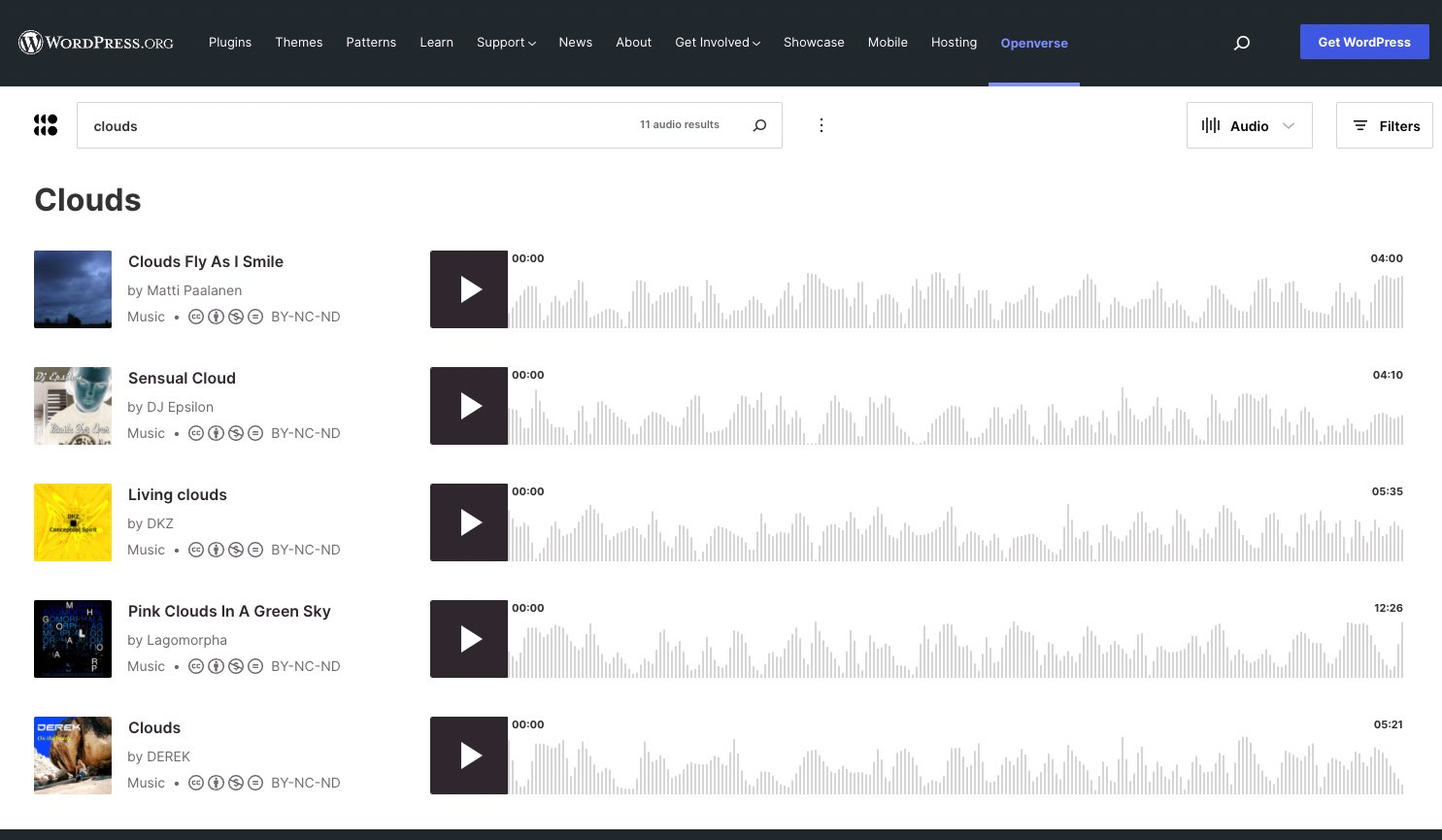Open the Mobile nav item
This screenshot has width=1442, height=840.
pyautogui.click(x=888, y=43)
